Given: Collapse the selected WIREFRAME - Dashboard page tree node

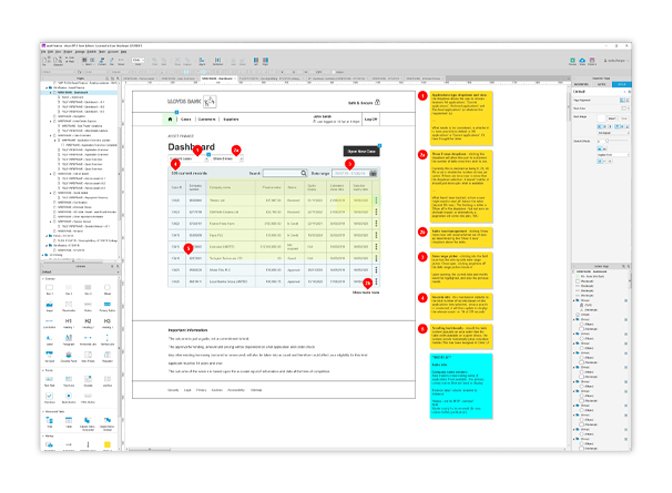Looking at the screenshot, I should coord(51,92).
